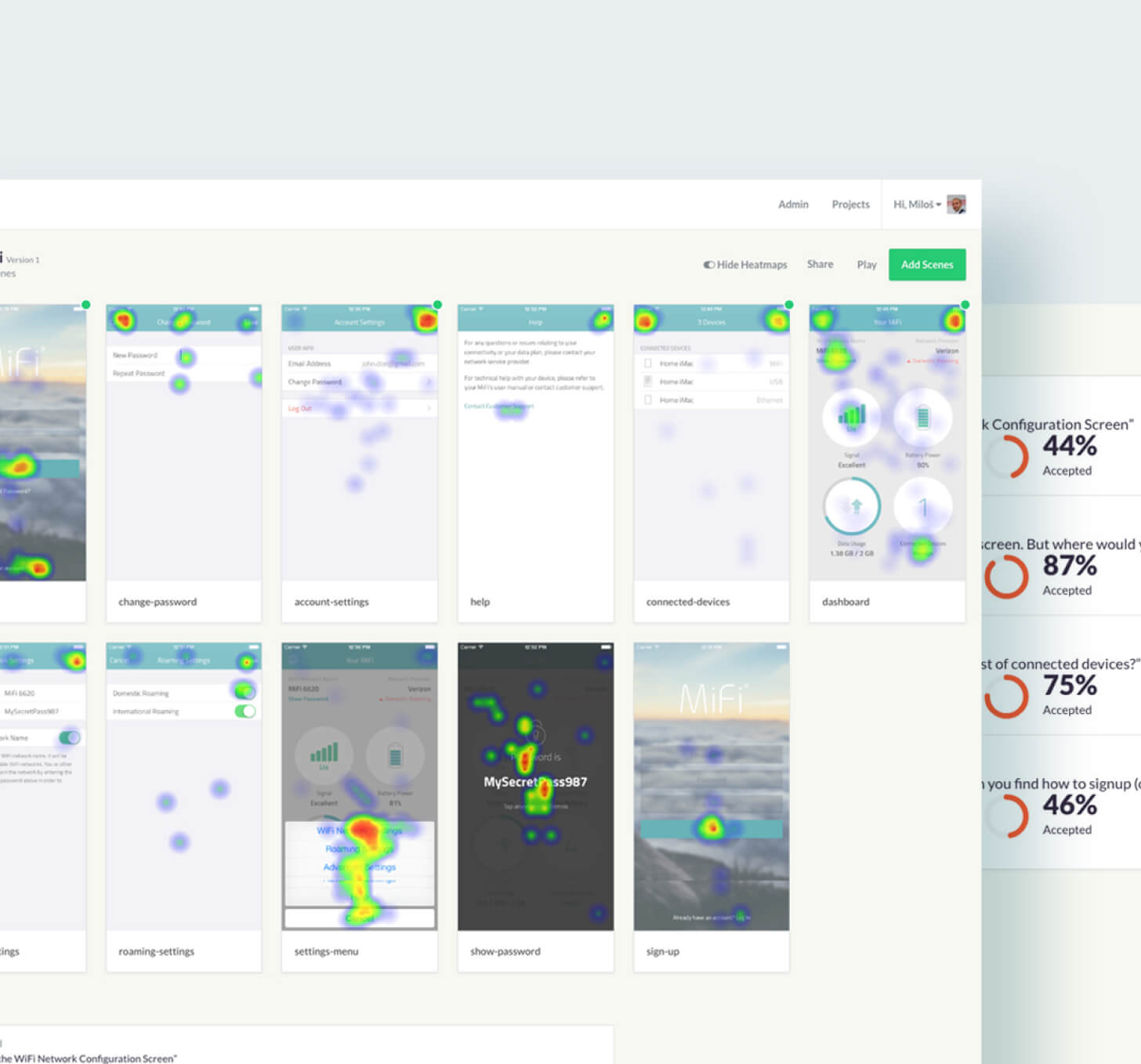Viewport: 1141px width, 1064px height.
Task: Open the connected-devices scene thumbnail
Action: [712, 443]
